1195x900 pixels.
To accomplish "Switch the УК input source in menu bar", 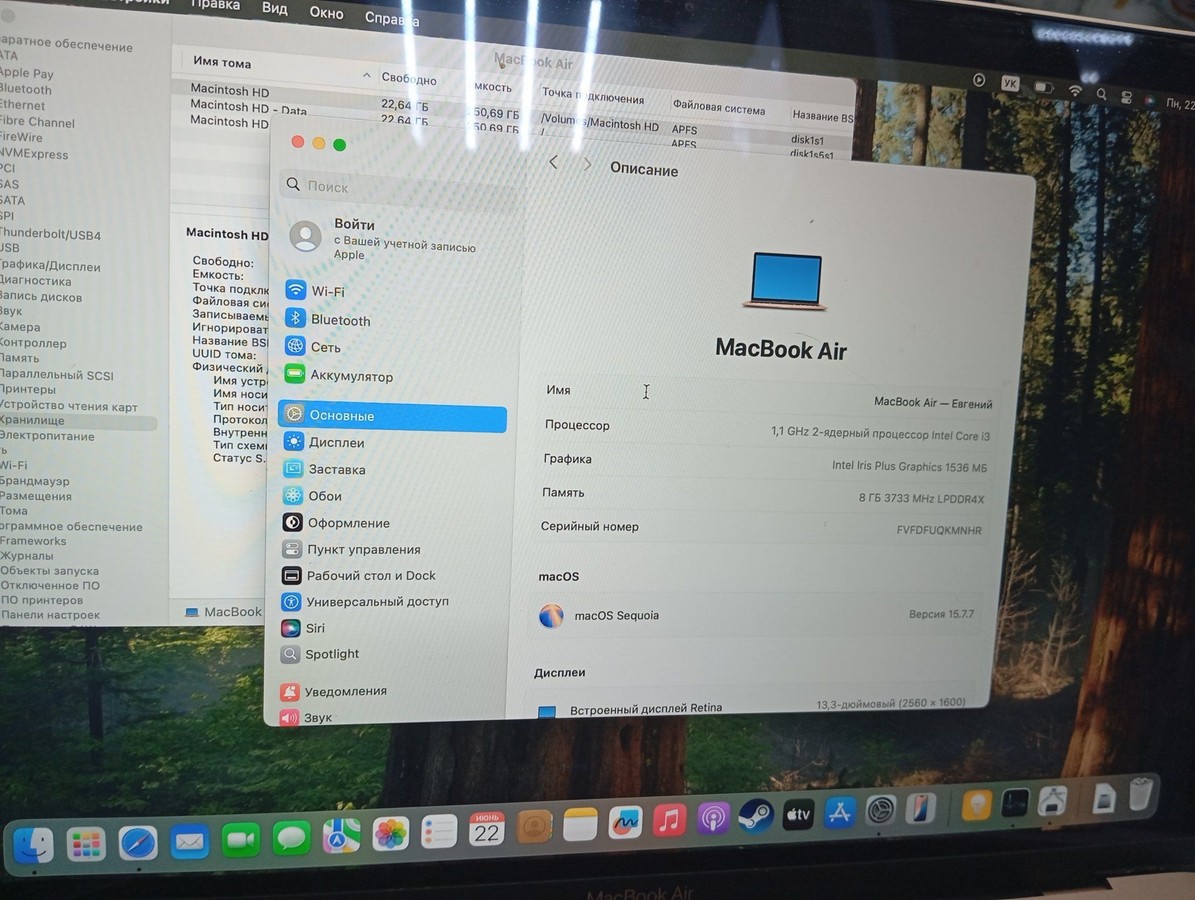I will click(1010, 83).
